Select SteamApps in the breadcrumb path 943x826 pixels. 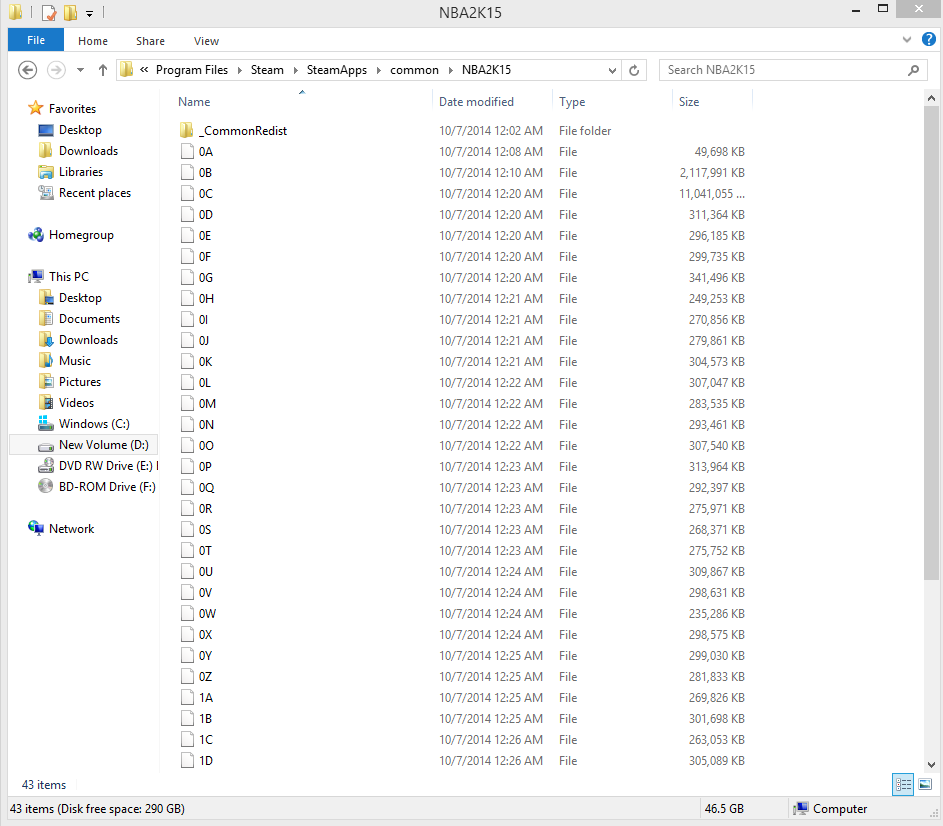tap(337, 70)
